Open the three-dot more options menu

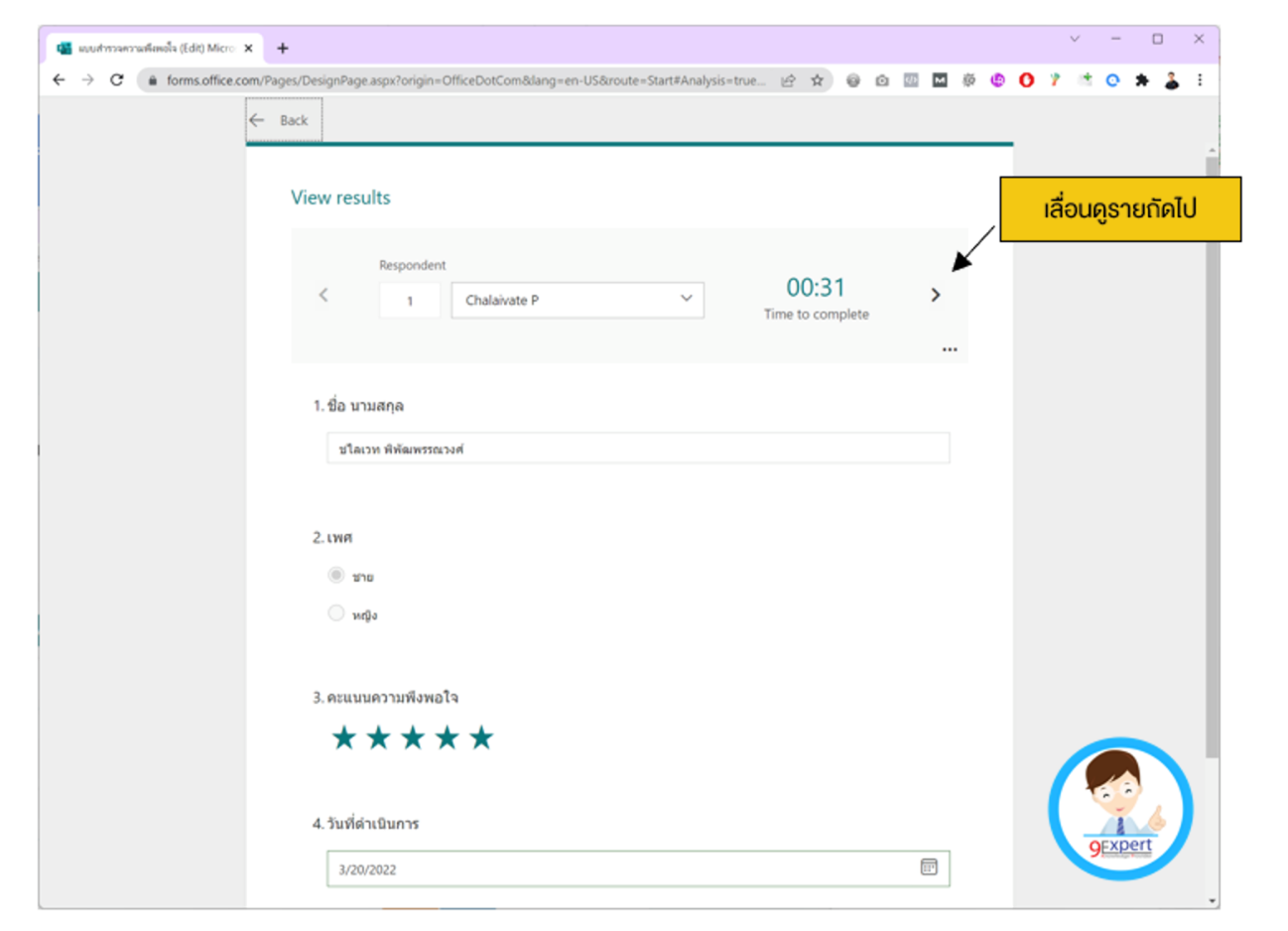[950, 349]
